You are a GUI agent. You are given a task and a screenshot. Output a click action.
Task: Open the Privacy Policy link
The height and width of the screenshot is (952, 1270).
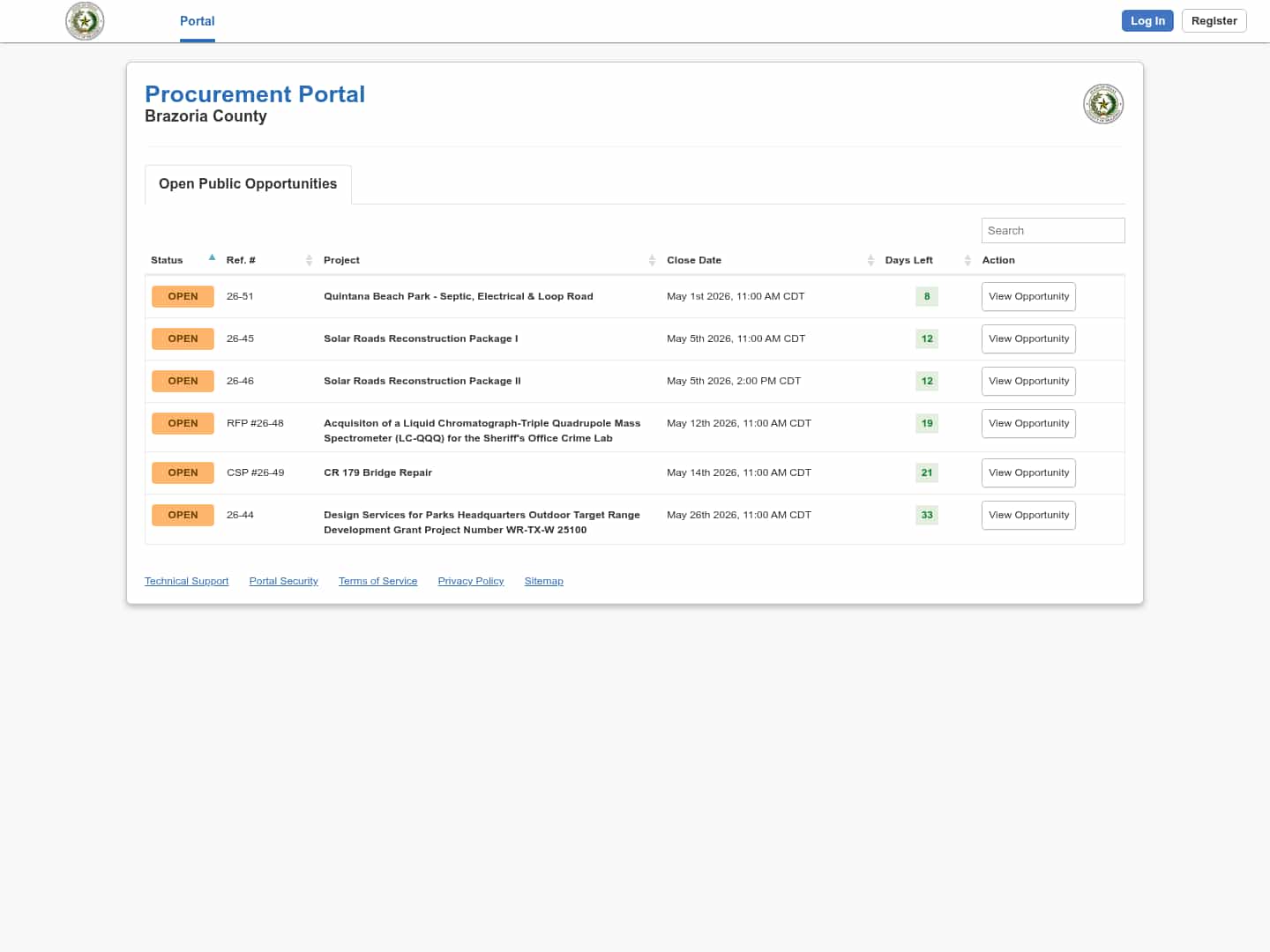click(470, 581)
